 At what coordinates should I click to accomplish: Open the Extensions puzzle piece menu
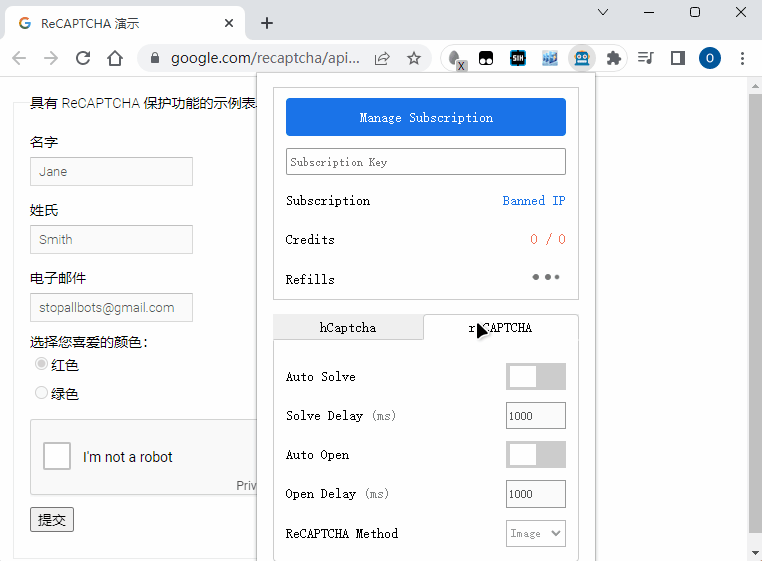pos(613,58)
